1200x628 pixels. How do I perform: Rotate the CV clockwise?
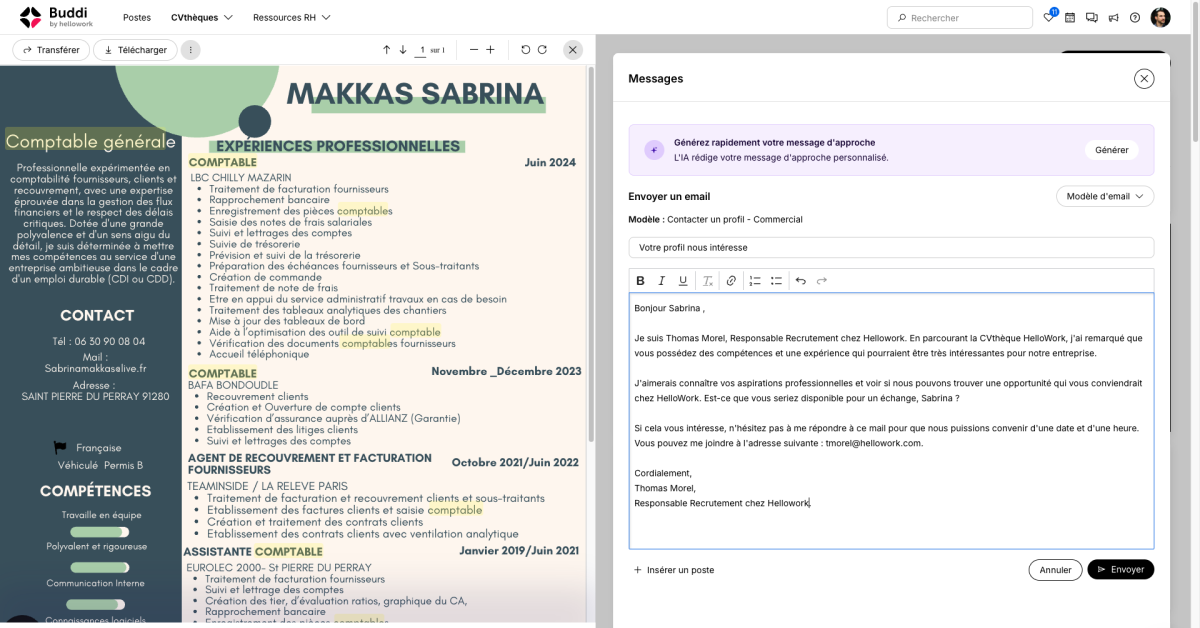coord(542,50)
